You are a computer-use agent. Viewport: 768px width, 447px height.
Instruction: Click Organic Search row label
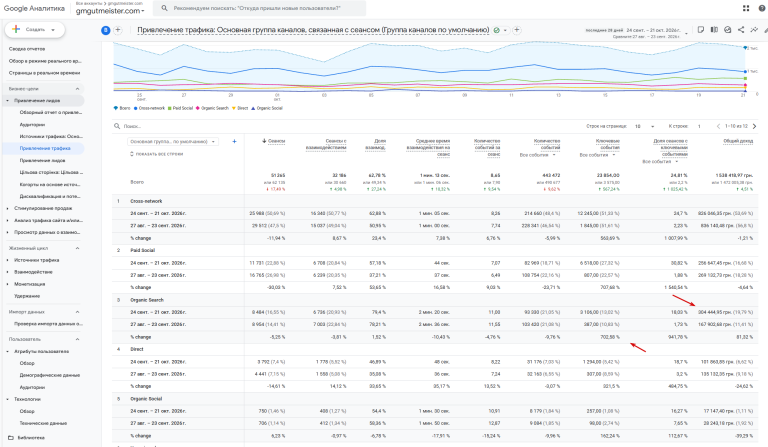tap(147, 300)
